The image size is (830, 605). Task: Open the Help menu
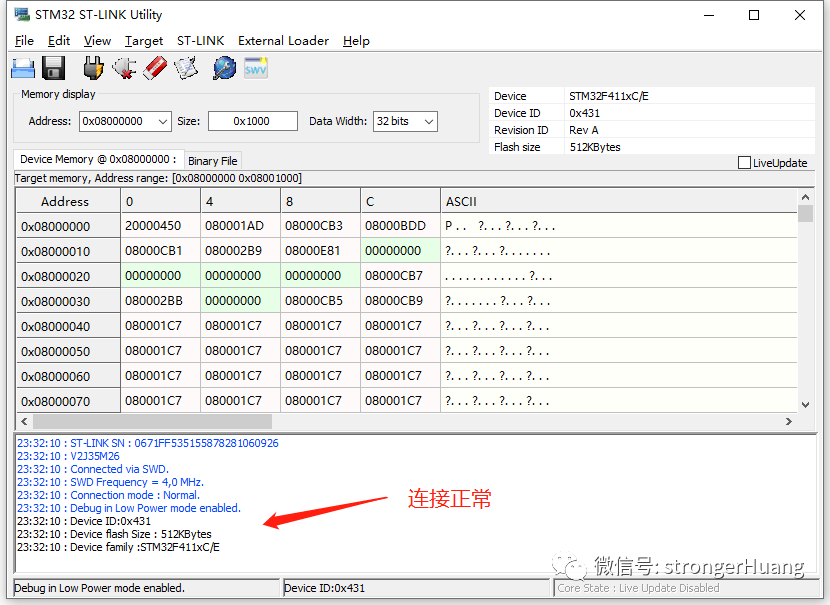pos(356,41)
